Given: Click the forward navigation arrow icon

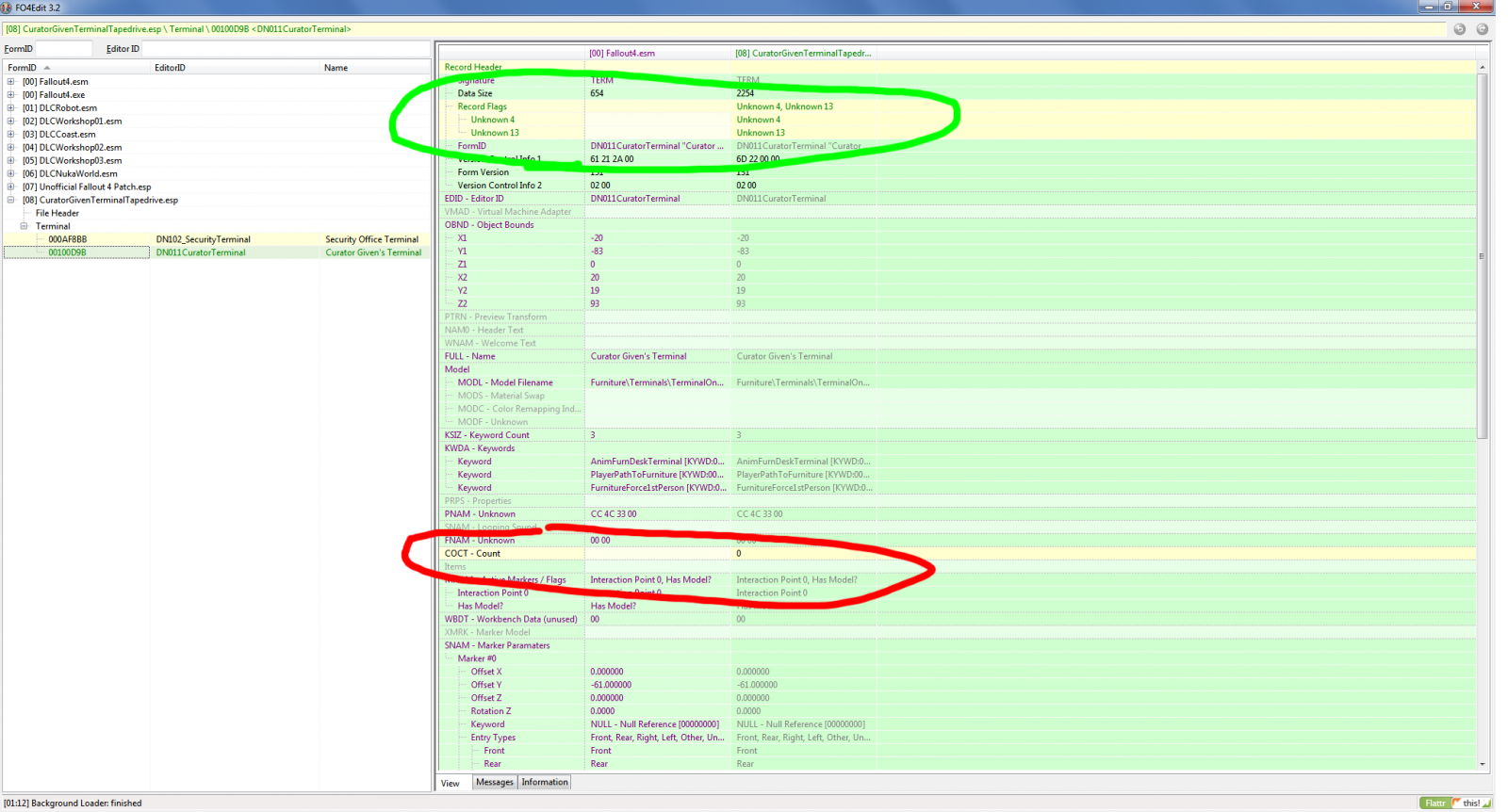Looking at the screenshot, I should (1482, 29).
